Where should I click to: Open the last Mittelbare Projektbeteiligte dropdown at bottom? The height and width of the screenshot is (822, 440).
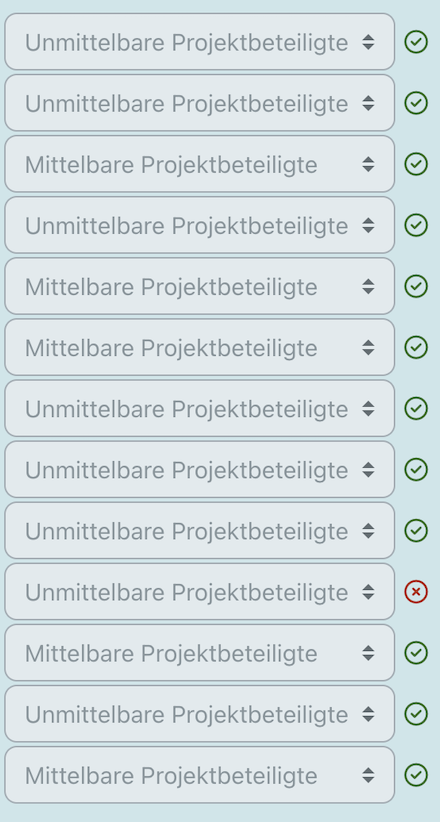[x=199, y=775]
